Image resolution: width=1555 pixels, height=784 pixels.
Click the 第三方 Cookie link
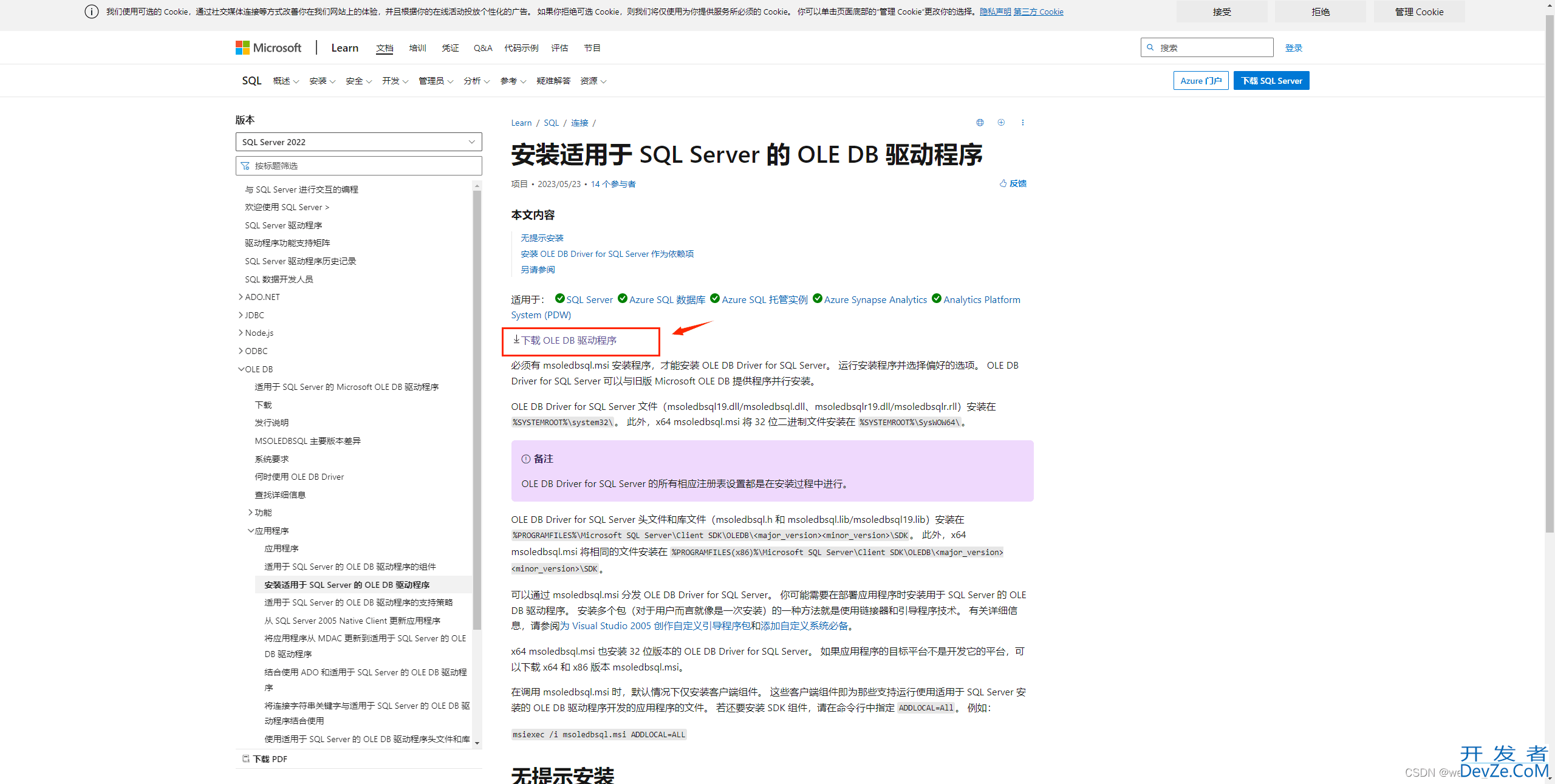[1038, 12]
